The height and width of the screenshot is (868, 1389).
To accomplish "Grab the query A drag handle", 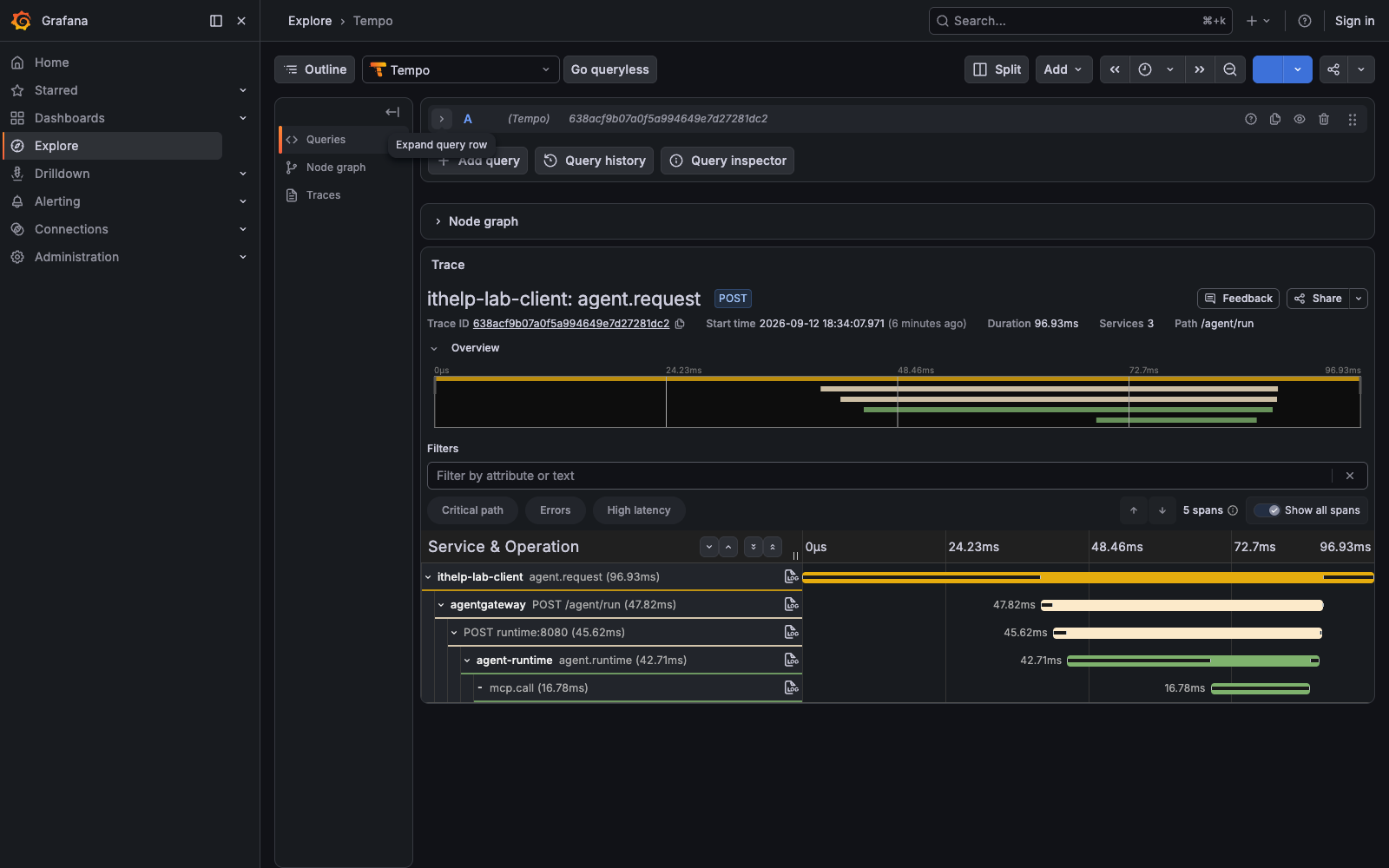I will [1353, 119].
